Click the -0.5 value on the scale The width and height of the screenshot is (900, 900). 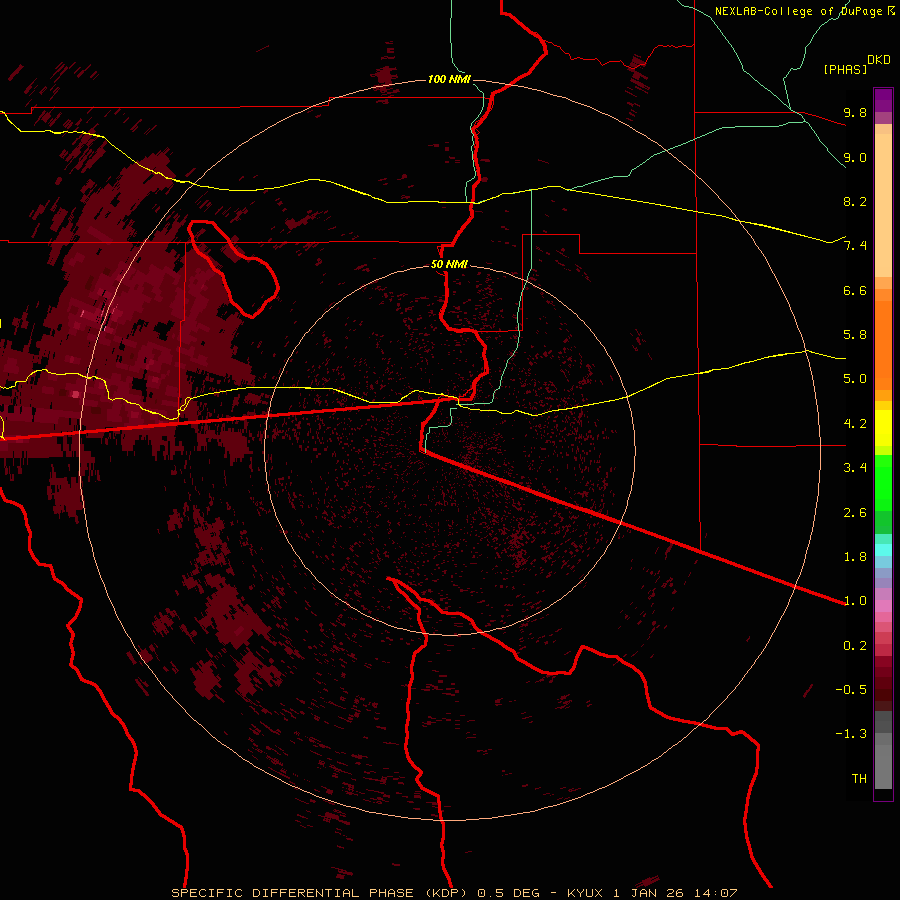coord(851,690)
